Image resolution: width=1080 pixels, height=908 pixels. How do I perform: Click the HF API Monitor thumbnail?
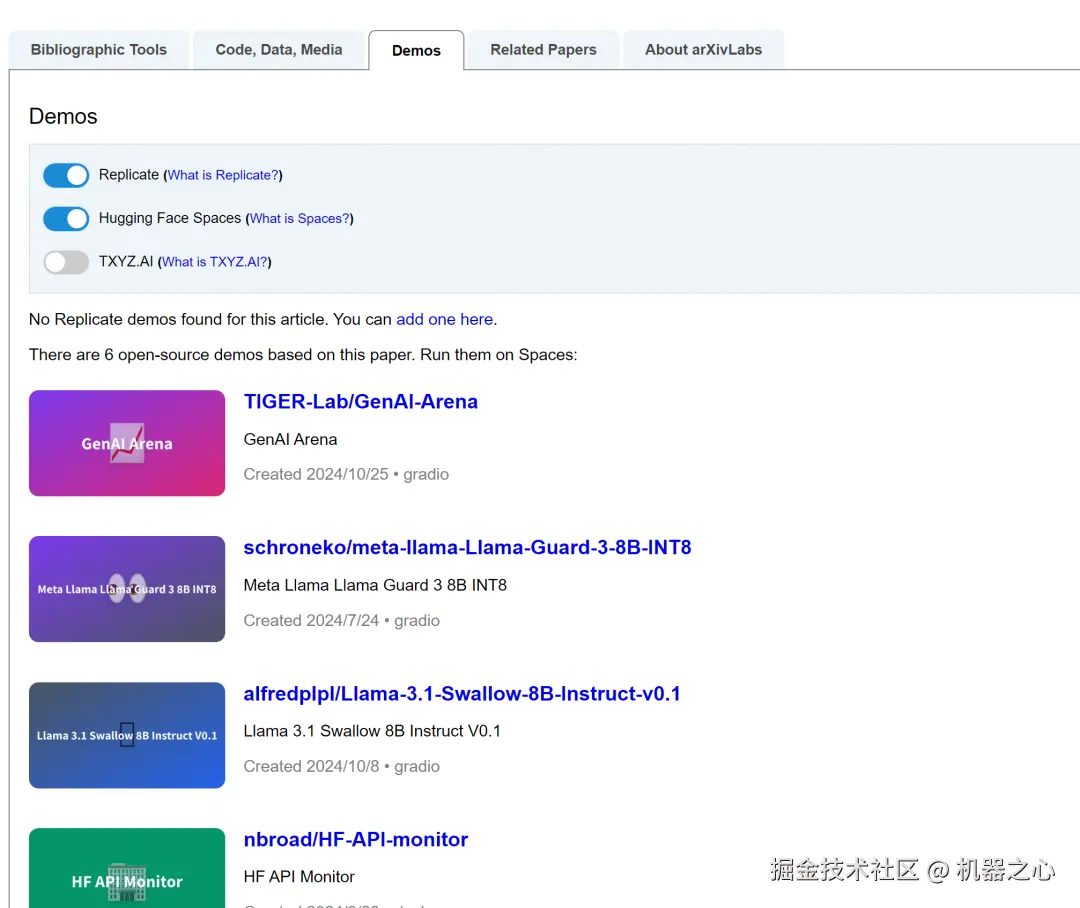(x=127, y=868)
